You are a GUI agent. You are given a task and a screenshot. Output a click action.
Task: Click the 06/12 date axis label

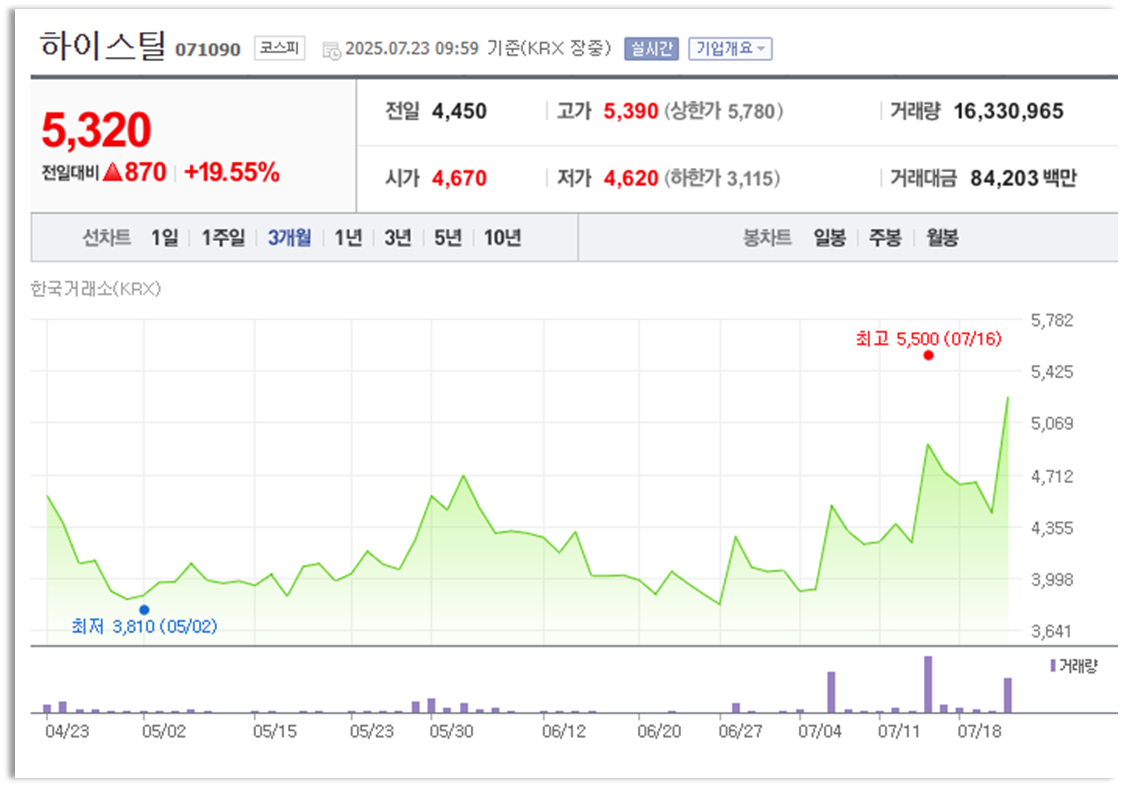coord(563,731)
